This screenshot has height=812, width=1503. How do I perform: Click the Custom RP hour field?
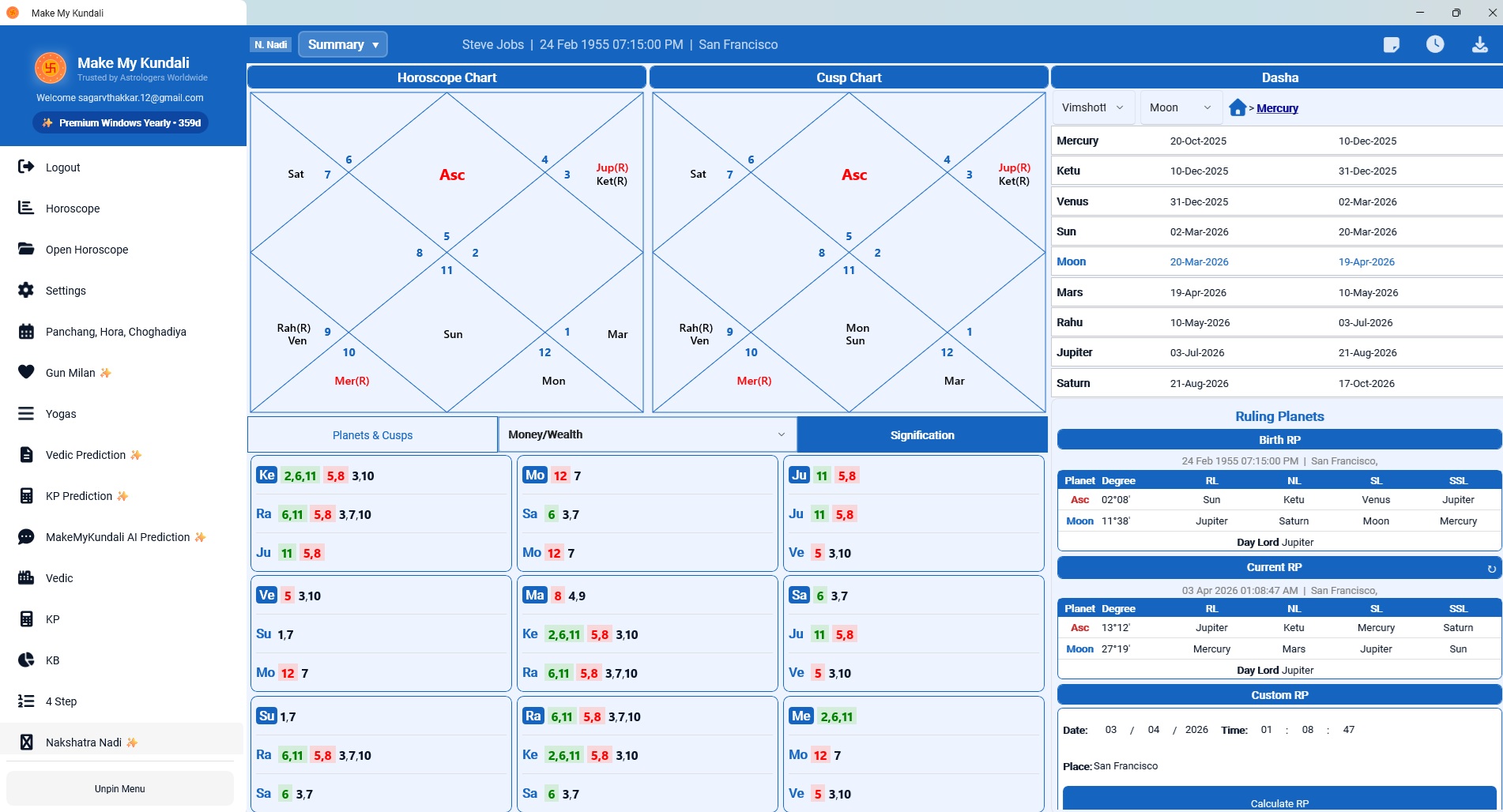[x=1266, y=730]
